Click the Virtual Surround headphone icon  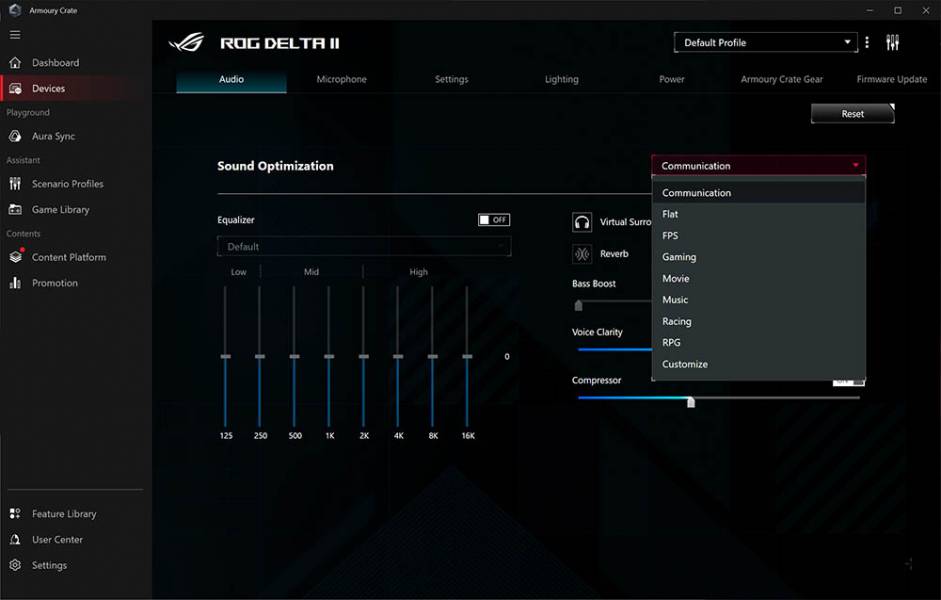coord(582,223)
